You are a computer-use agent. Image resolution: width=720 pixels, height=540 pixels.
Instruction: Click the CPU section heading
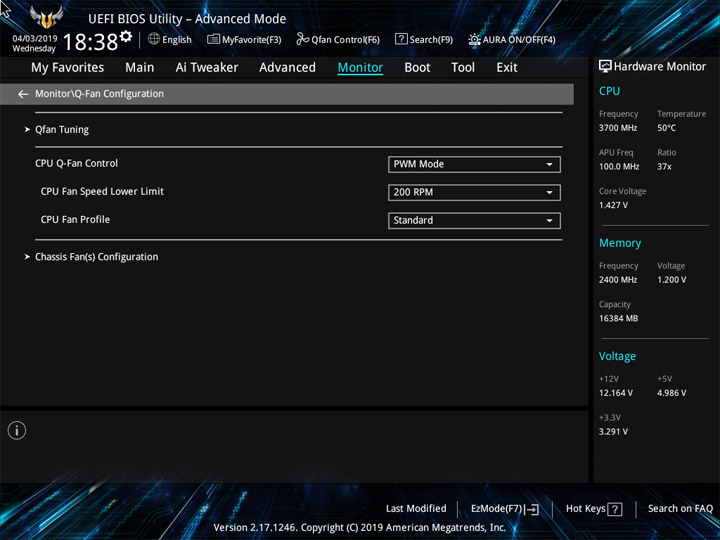point(609,91)
